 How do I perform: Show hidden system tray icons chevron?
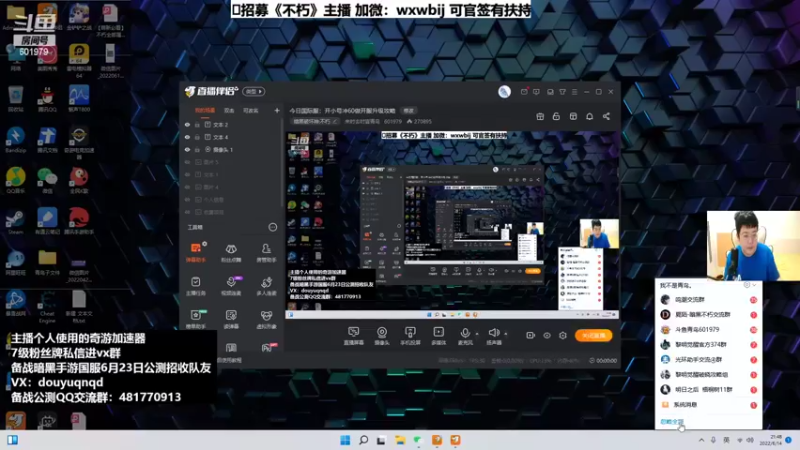point(702,440)
